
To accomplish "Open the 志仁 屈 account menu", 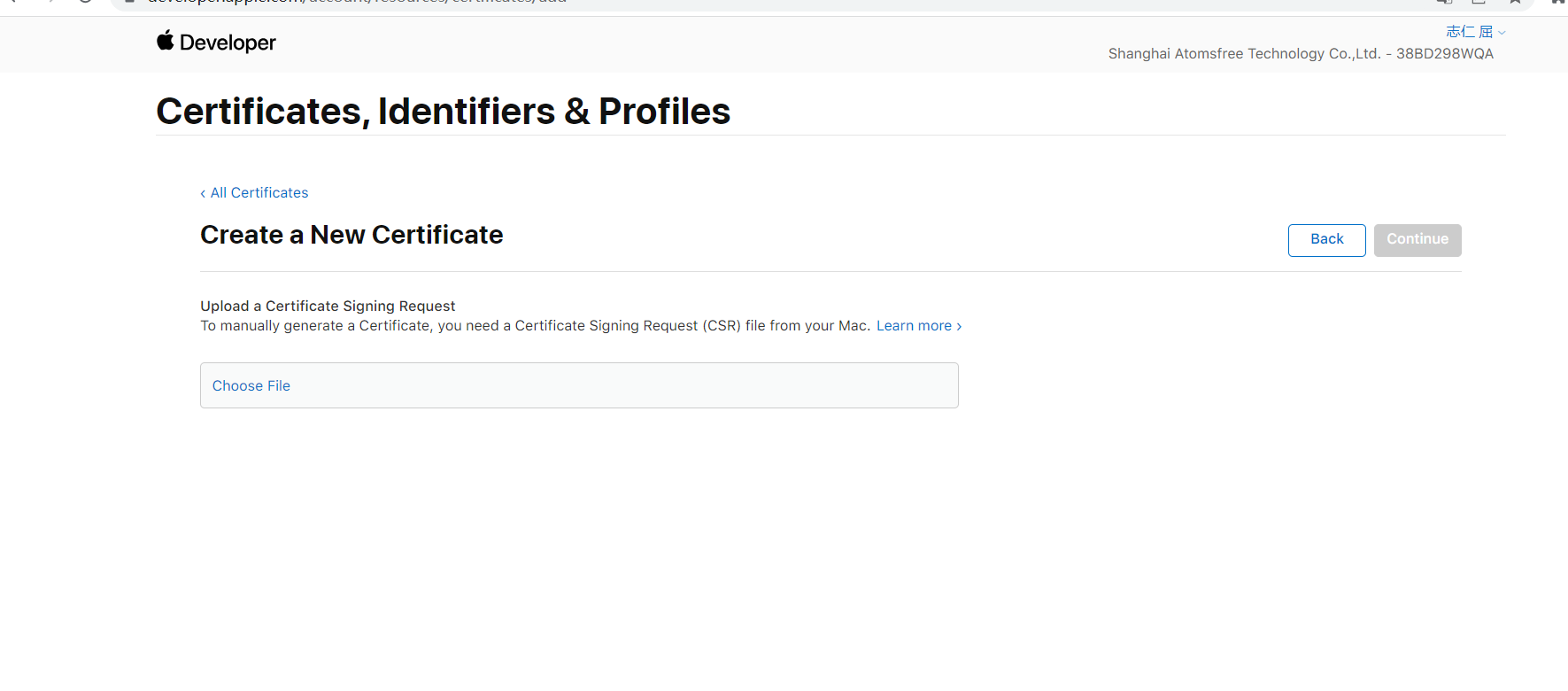I will 1469,32.
